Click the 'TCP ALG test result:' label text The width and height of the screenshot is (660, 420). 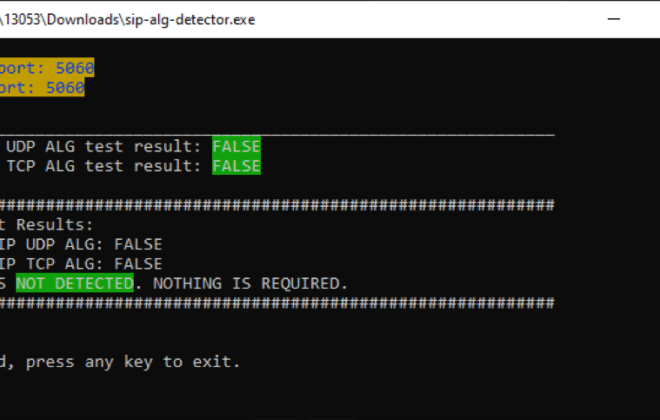[104, 166]
